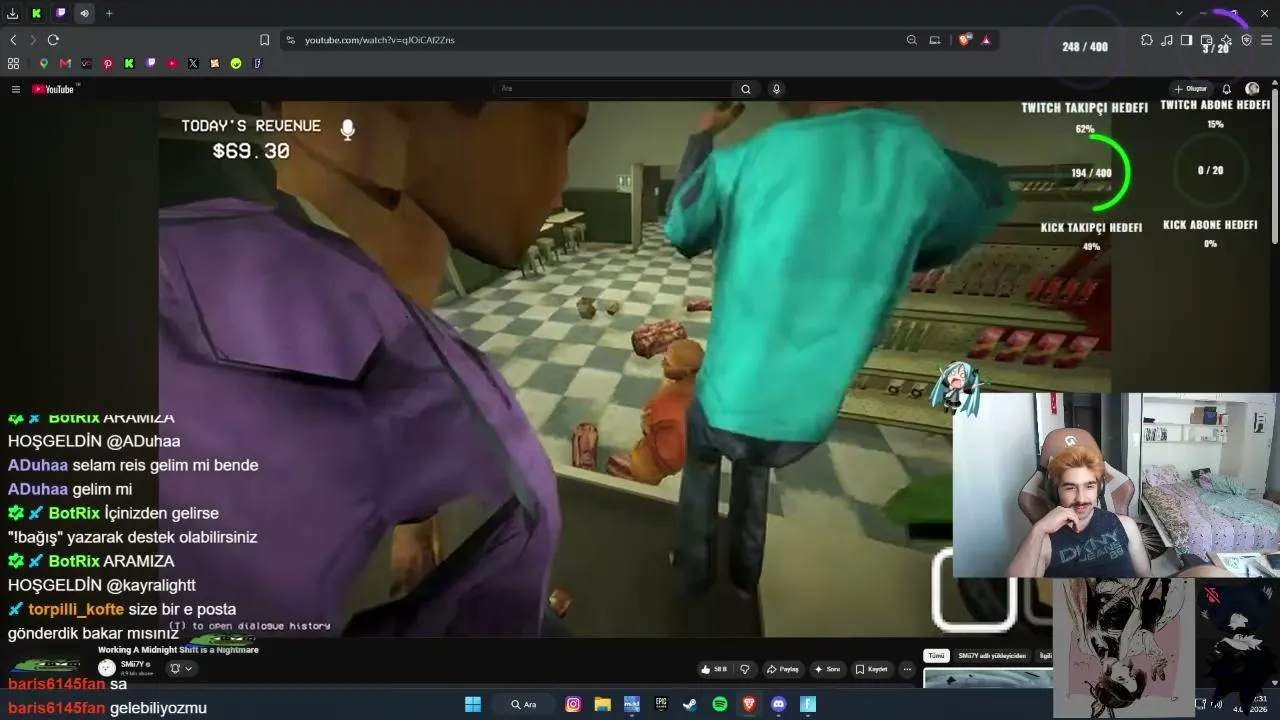
Task: Like the video with thumbs up
Action: pos(714,669)
